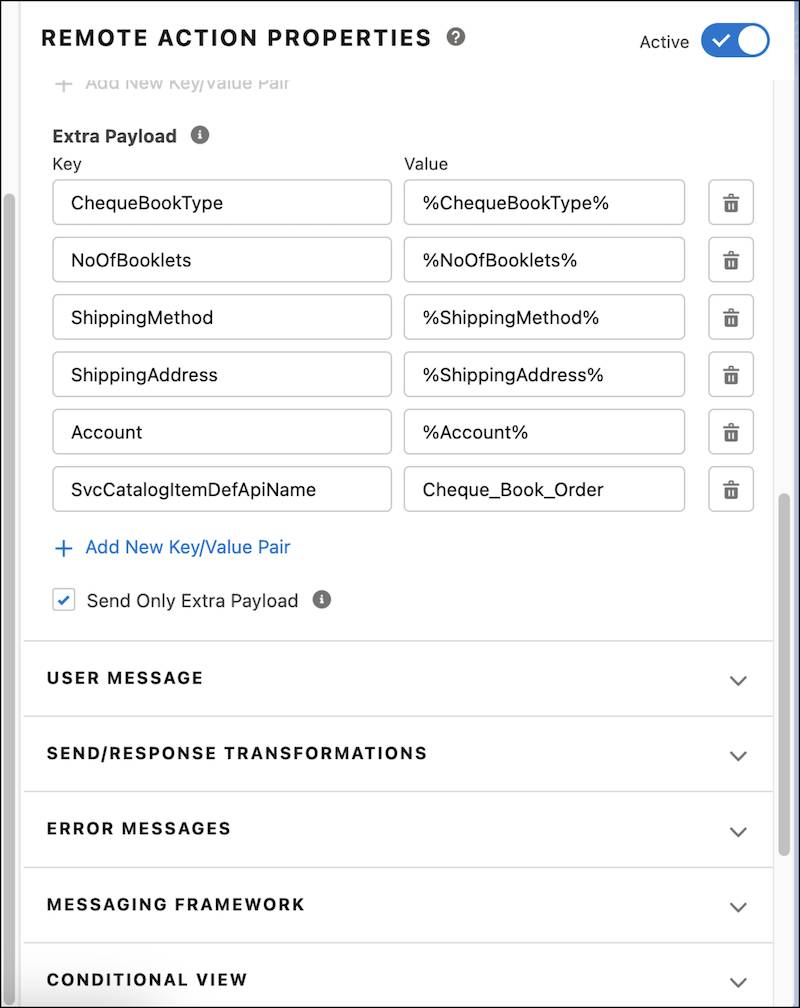Delete the ChequeBookType key/value pair

(729, 202)
